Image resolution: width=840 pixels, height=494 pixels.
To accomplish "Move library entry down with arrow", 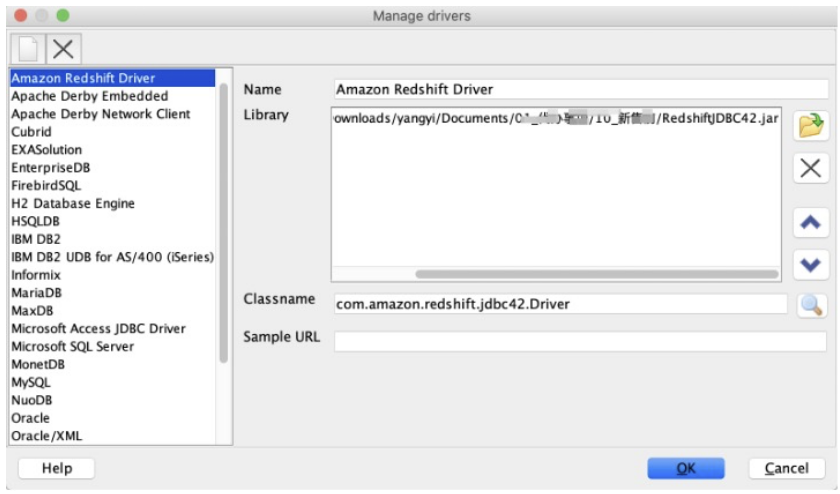I will coord(811,265).
